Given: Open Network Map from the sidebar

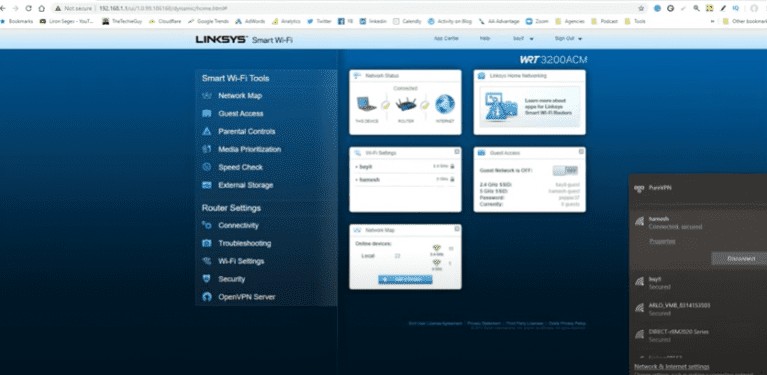Looking at the screenshot, I should pyautogui.click(x=240, y=96).
